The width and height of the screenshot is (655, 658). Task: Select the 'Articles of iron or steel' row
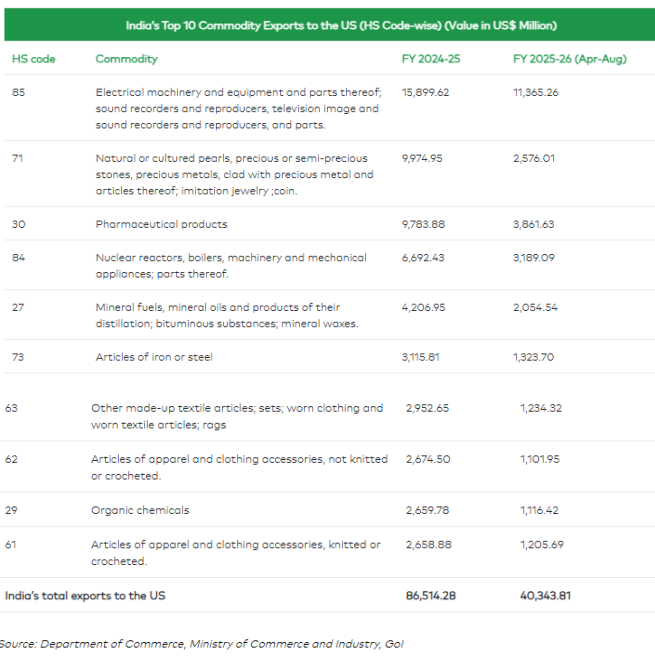click(153, 357)
